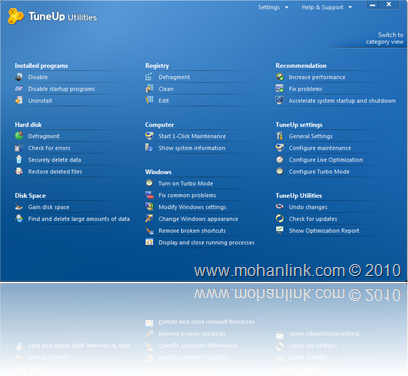Click the Change Windows appearance icon

point(149,218)
